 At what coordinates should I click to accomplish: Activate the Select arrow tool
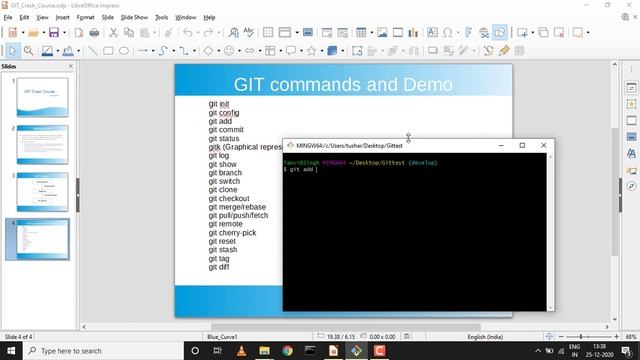coord(13,51)
